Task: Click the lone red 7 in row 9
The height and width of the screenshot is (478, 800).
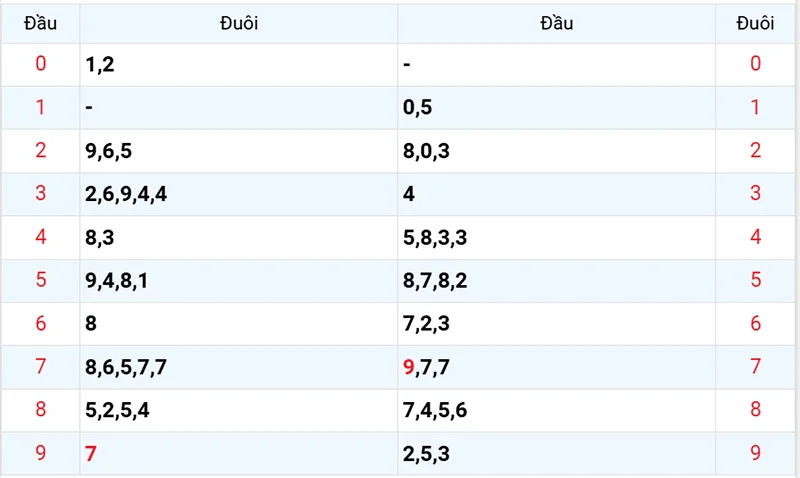Action: tap(92, 454)
